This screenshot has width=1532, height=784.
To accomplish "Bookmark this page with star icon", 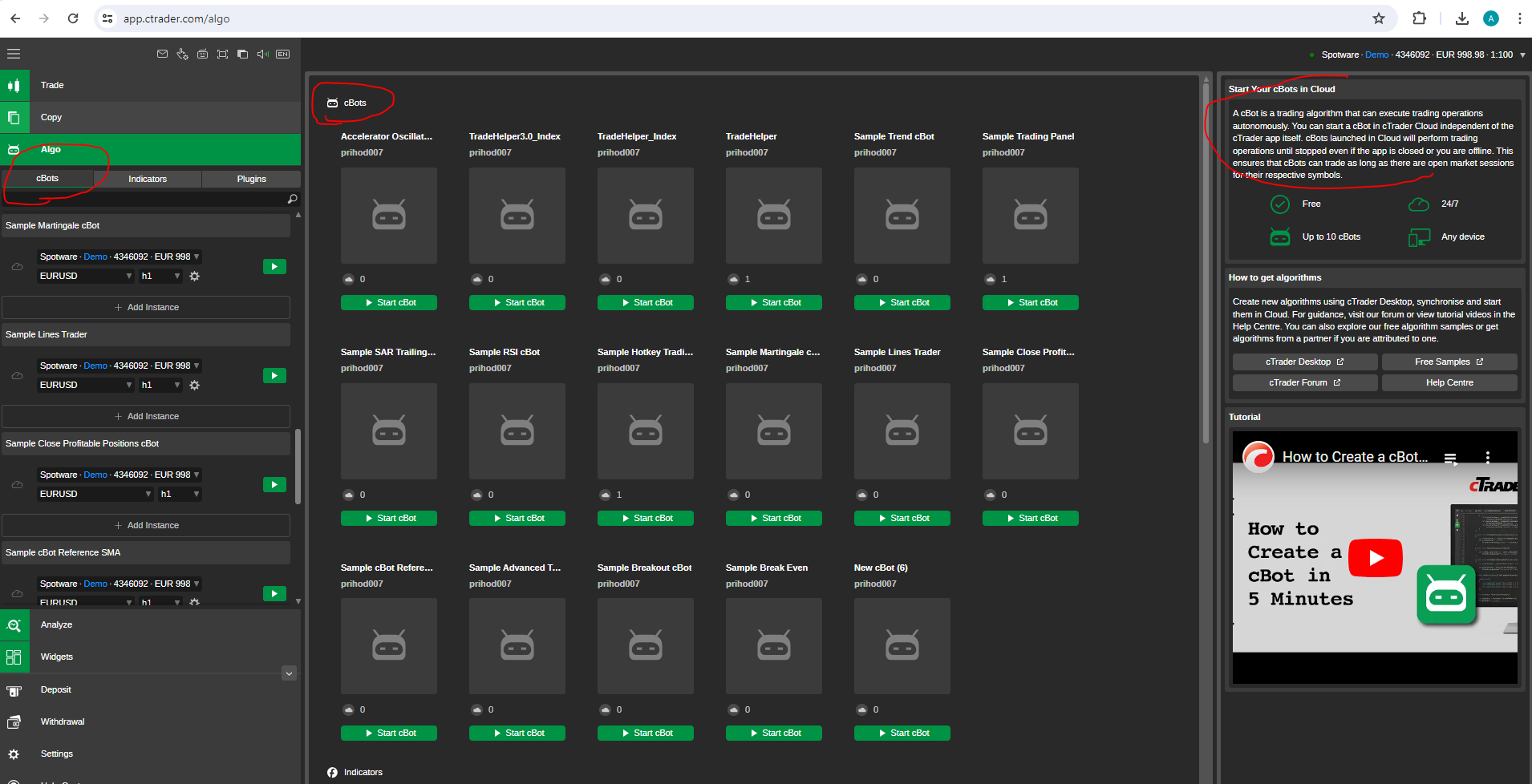I will pos(1379,18).
